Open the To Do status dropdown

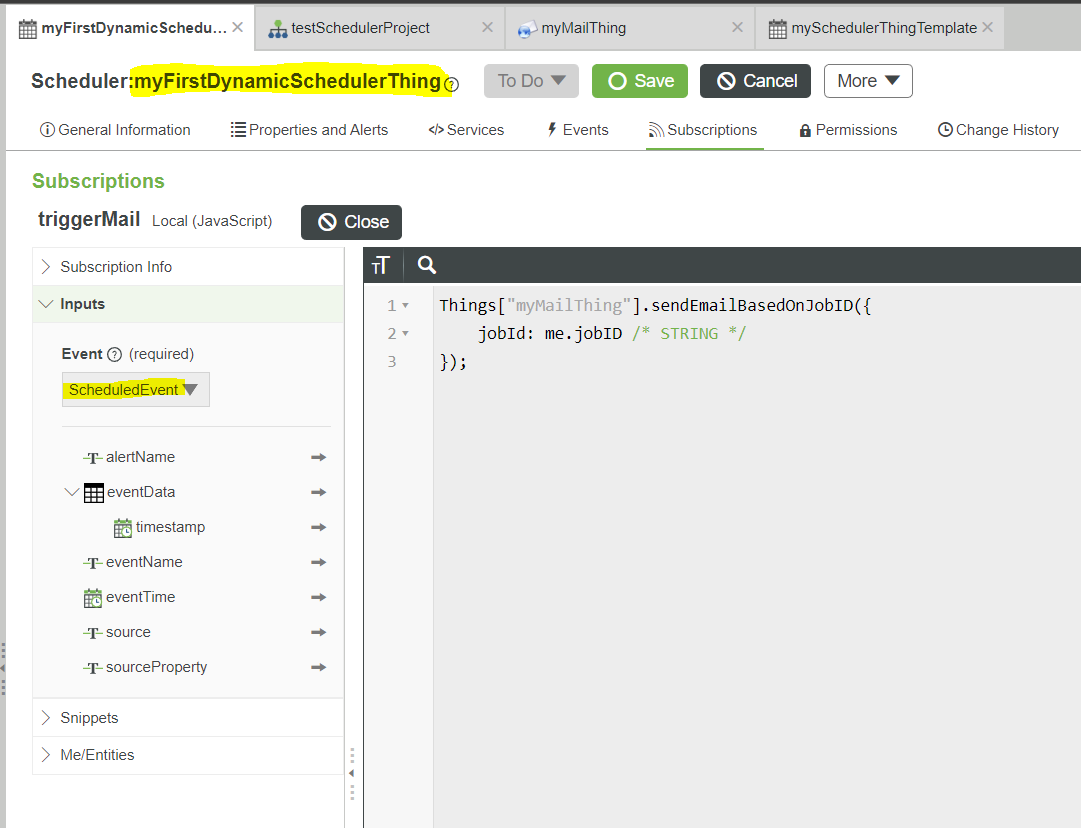(531, 81)
